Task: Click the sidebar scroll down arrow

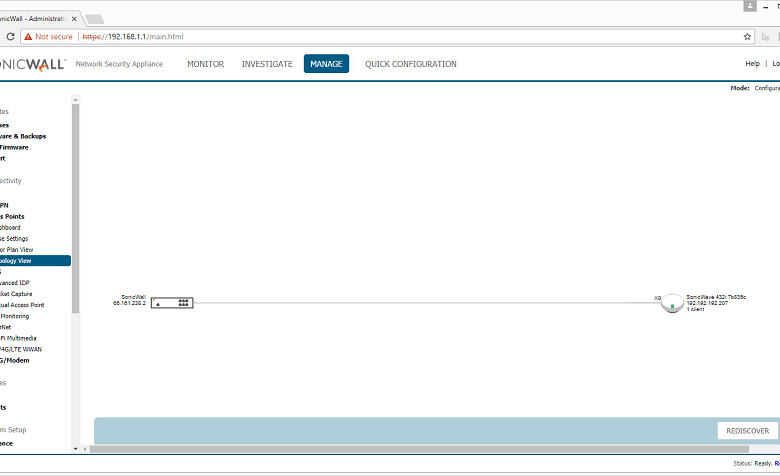Action: [76, 449]
